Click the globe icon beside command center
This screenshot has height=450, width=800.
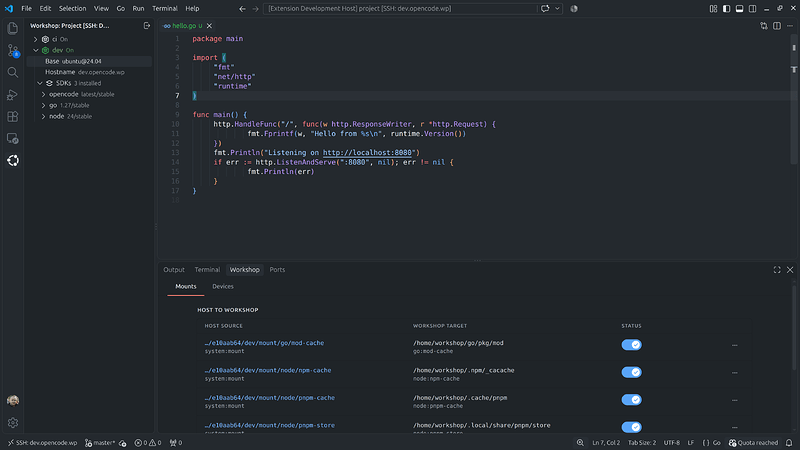[x=574, y=9]
